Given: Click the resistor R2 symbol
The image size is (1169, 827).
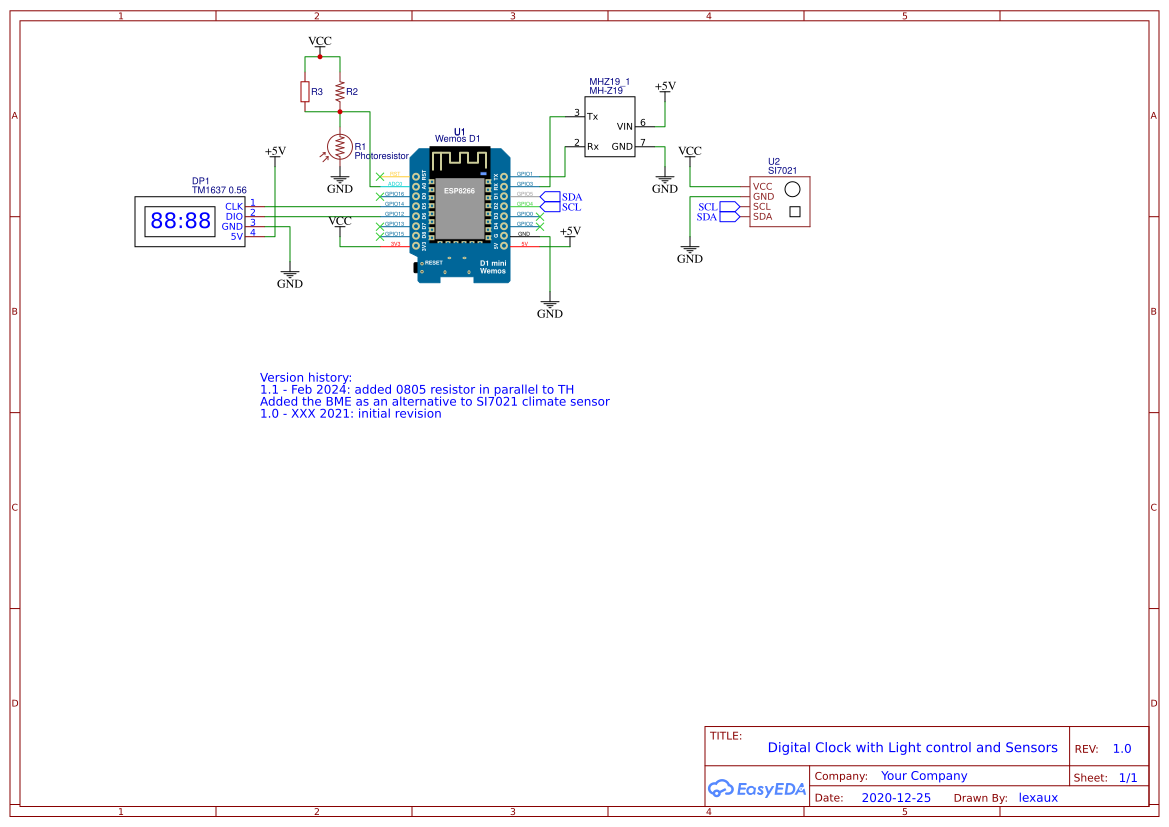Looking at the screenshot, I should coord(339,90).
